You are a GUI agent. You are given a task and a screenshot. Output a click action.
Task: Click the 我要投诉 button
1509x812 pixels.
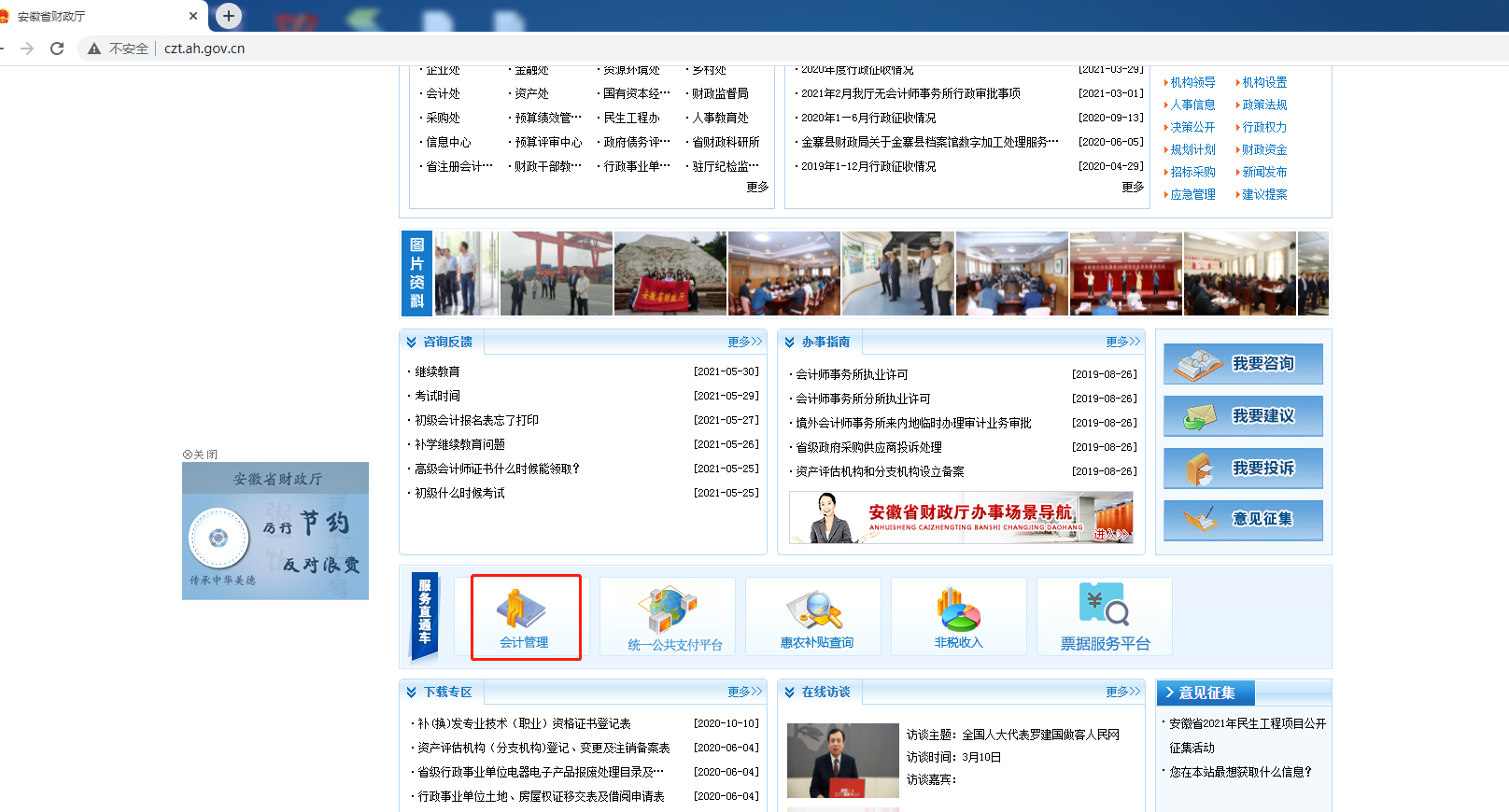(x=1243, y=469)
